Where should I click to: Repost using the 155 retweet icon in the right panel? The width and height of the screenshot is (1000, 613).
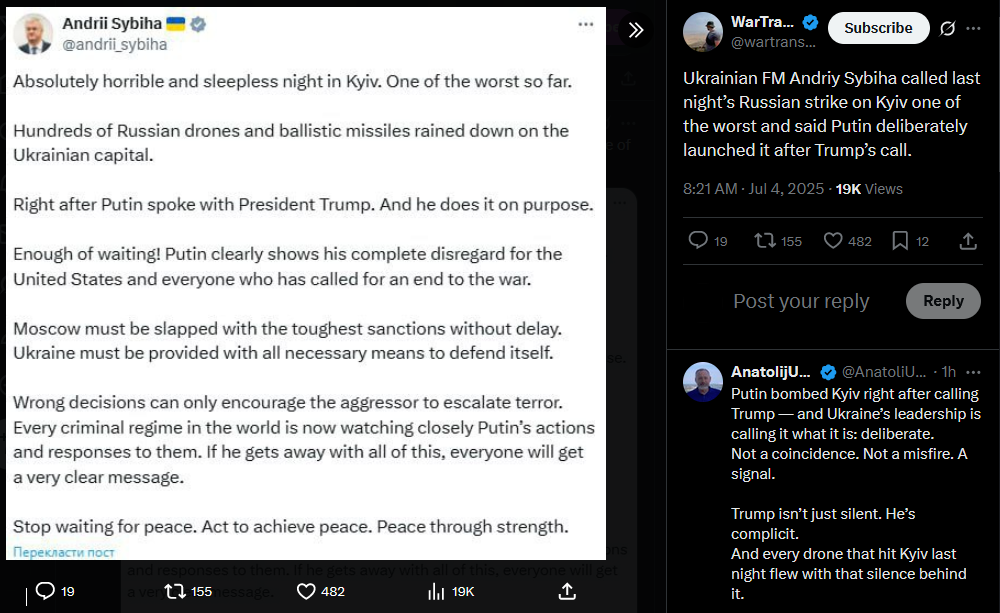(x=765, y=240)
